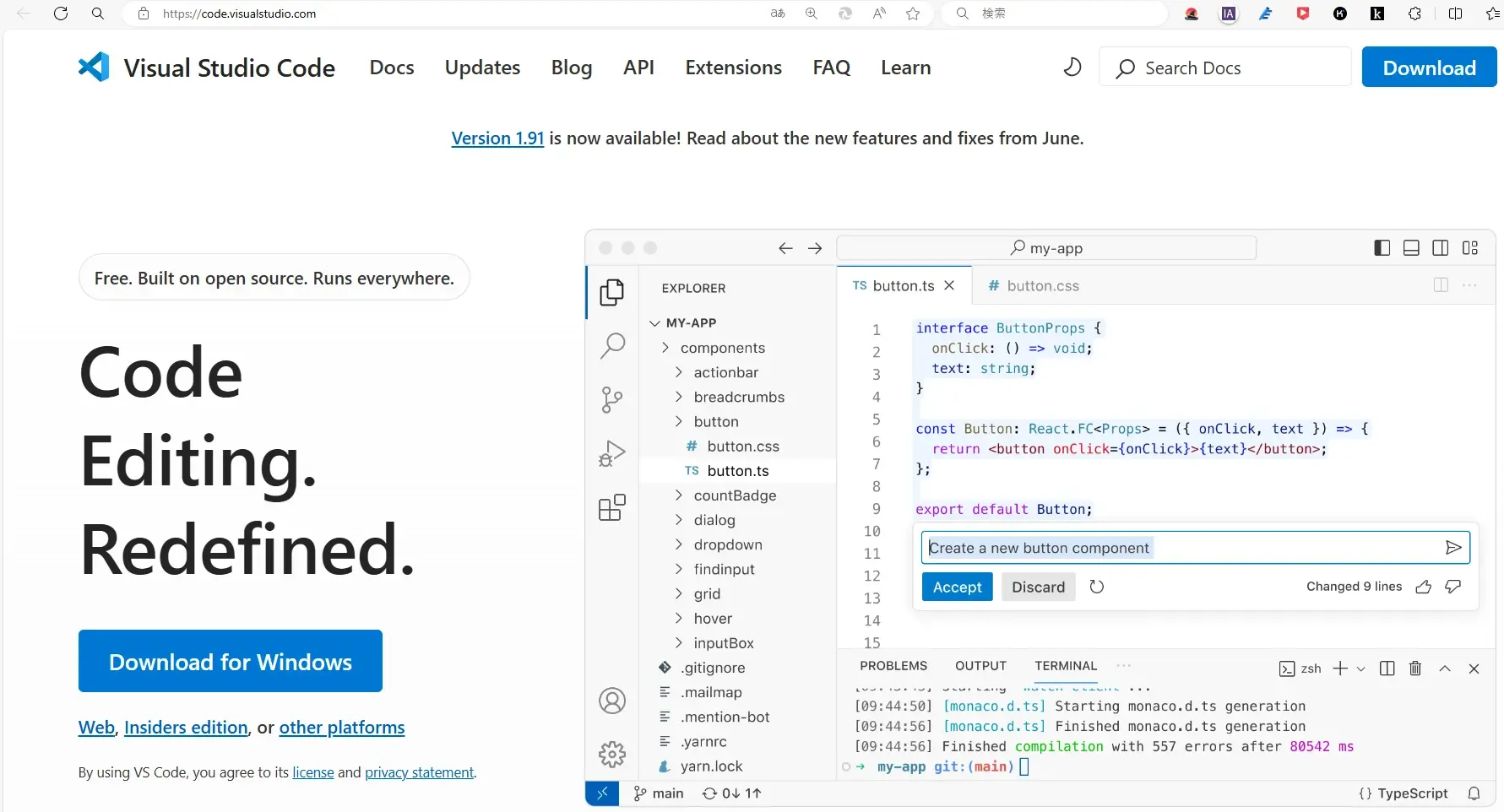Open Extensions icon in the activity bar
Viewport: 1504px width, 812px height.
pos(612,507)
